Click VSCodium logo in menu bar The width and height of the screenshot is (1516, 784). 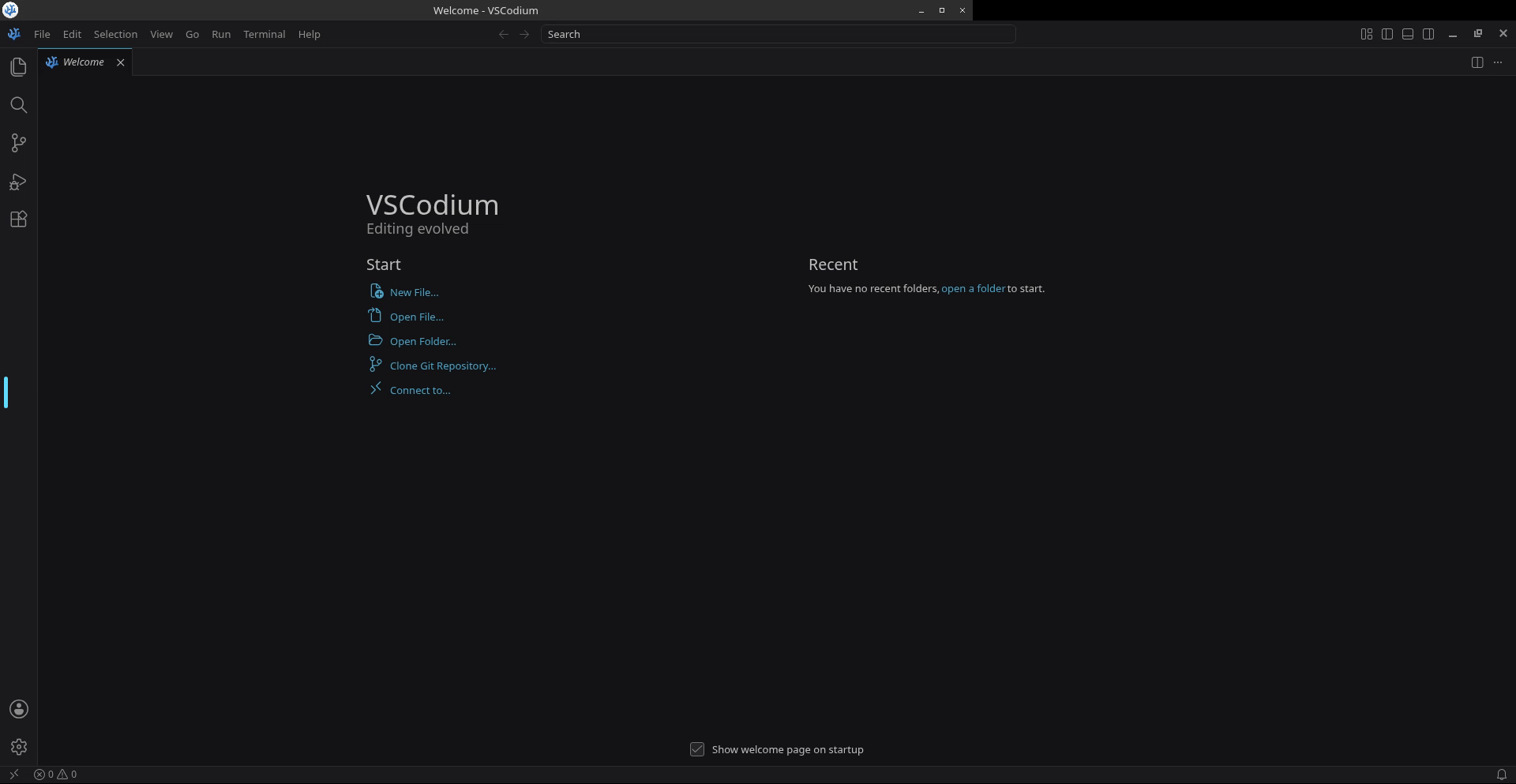click(13, 34)
